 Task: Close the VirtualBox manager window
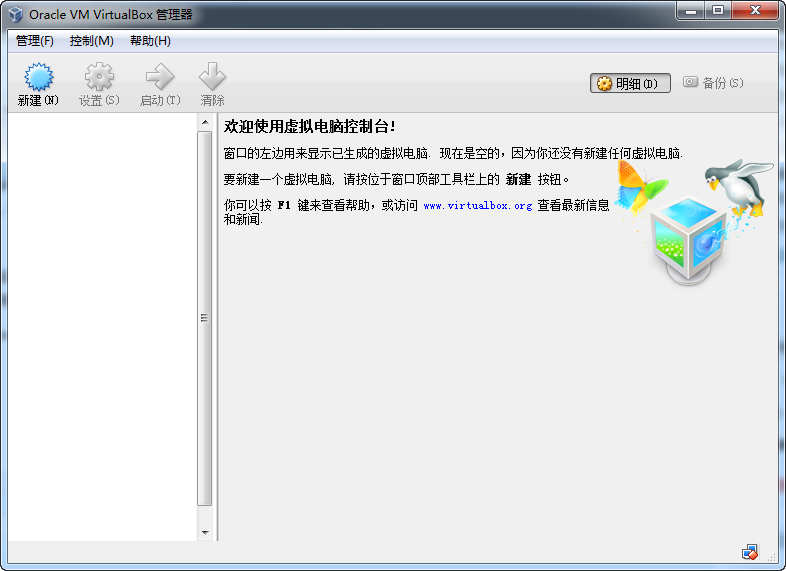pos(755,11)
